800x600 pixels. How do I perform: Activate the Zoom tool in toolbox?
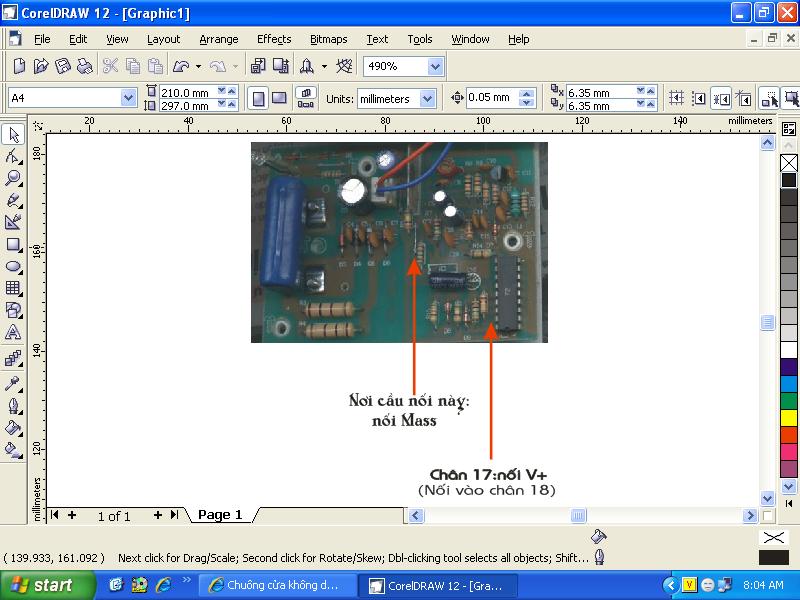tap(13, 178)
